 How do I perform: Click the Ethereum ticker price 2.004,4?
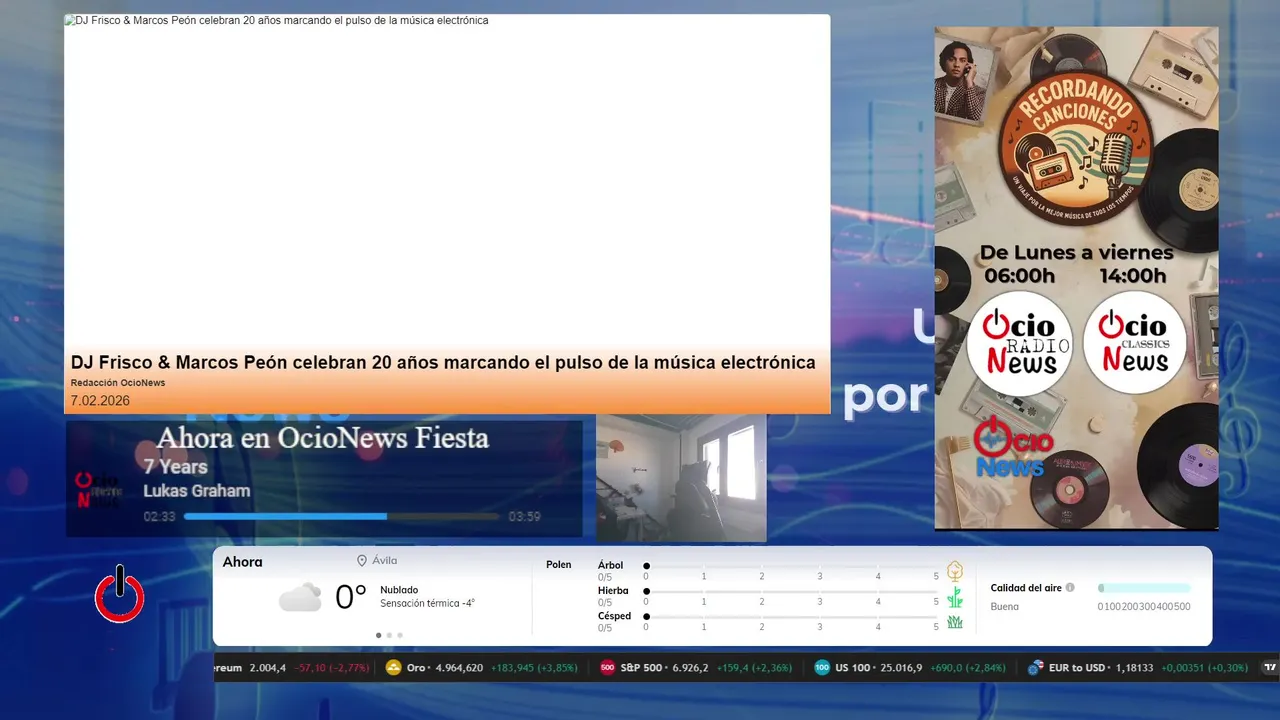268,668
